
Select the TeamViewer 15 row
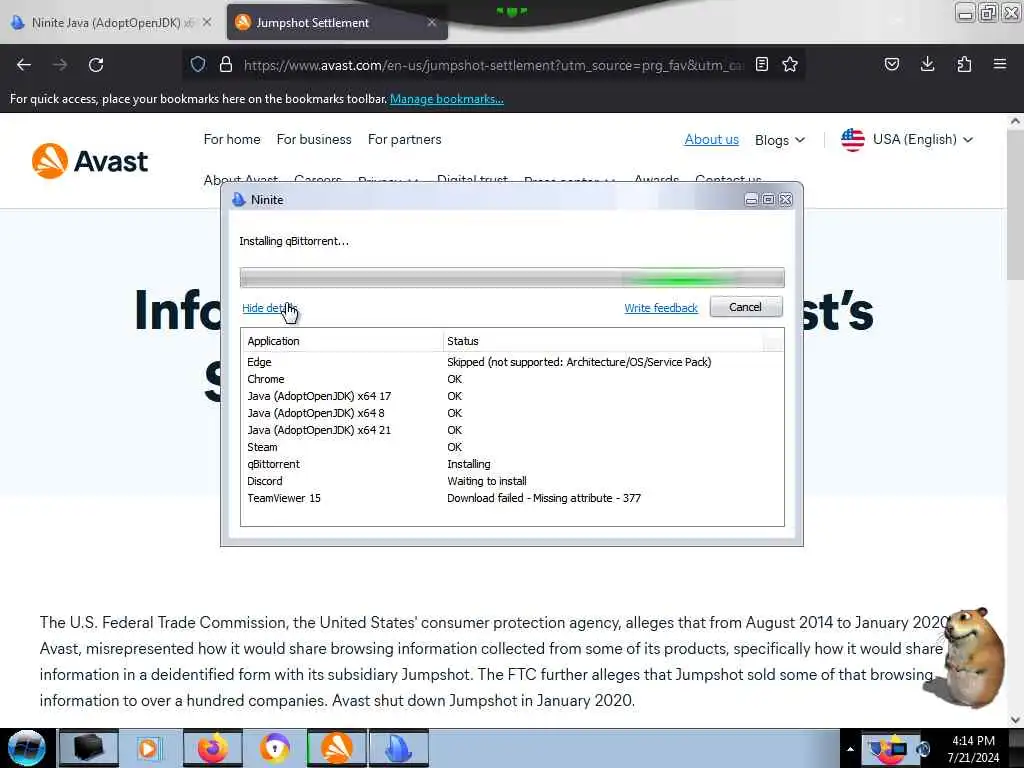[x=512, y=498]
